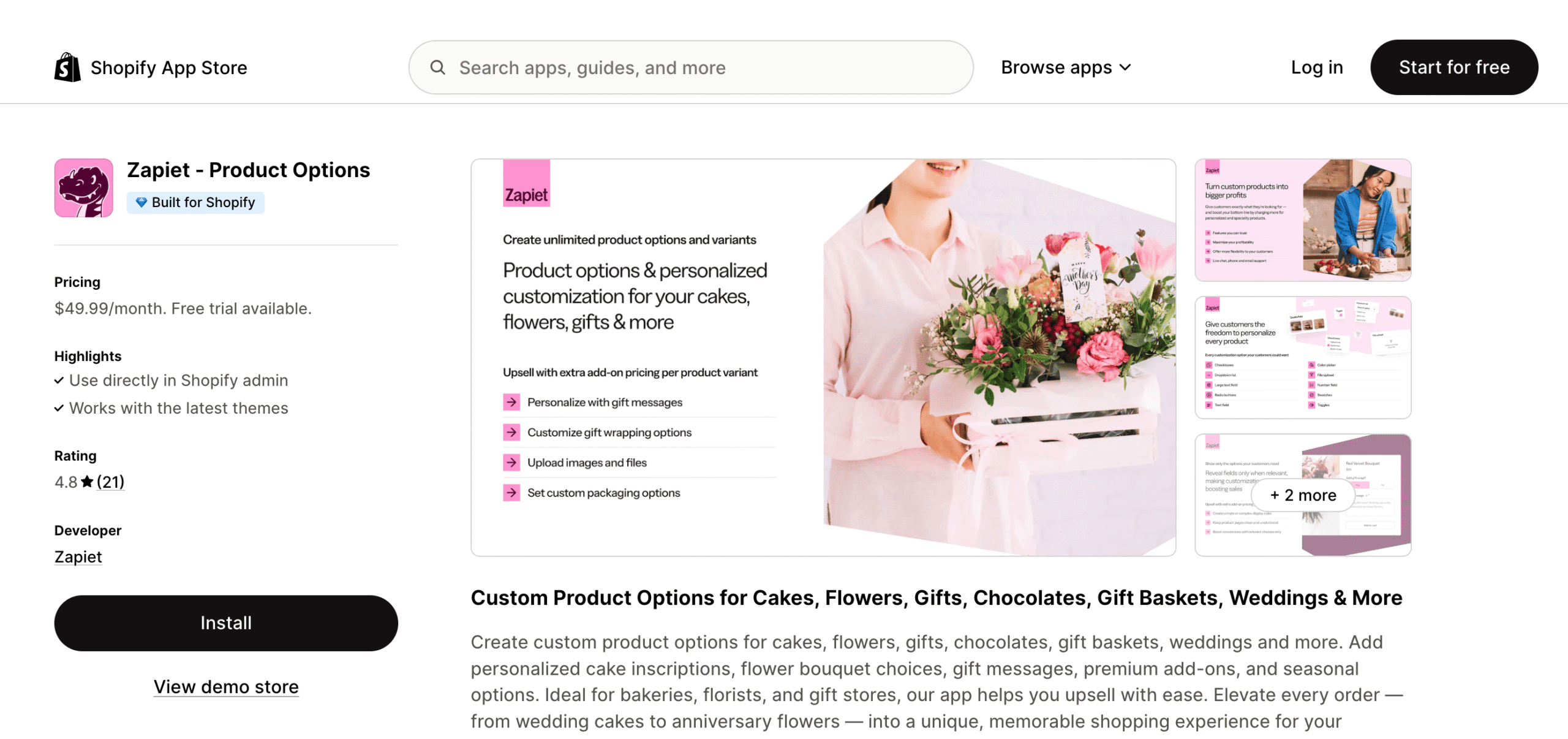Click the Built for Shopify diamond icon

141,202
